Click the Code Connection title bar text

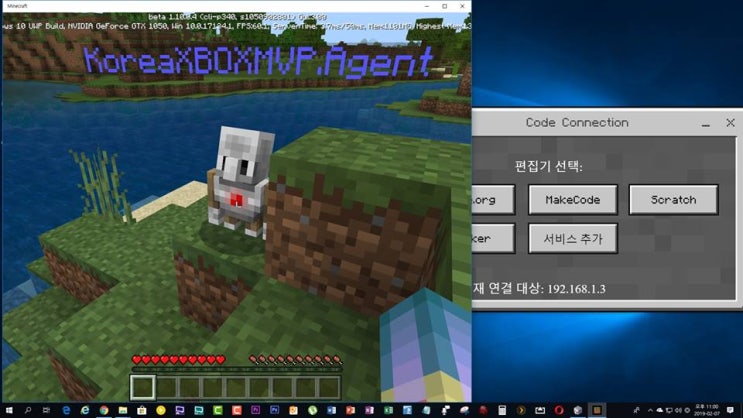[x=577, y=122]
